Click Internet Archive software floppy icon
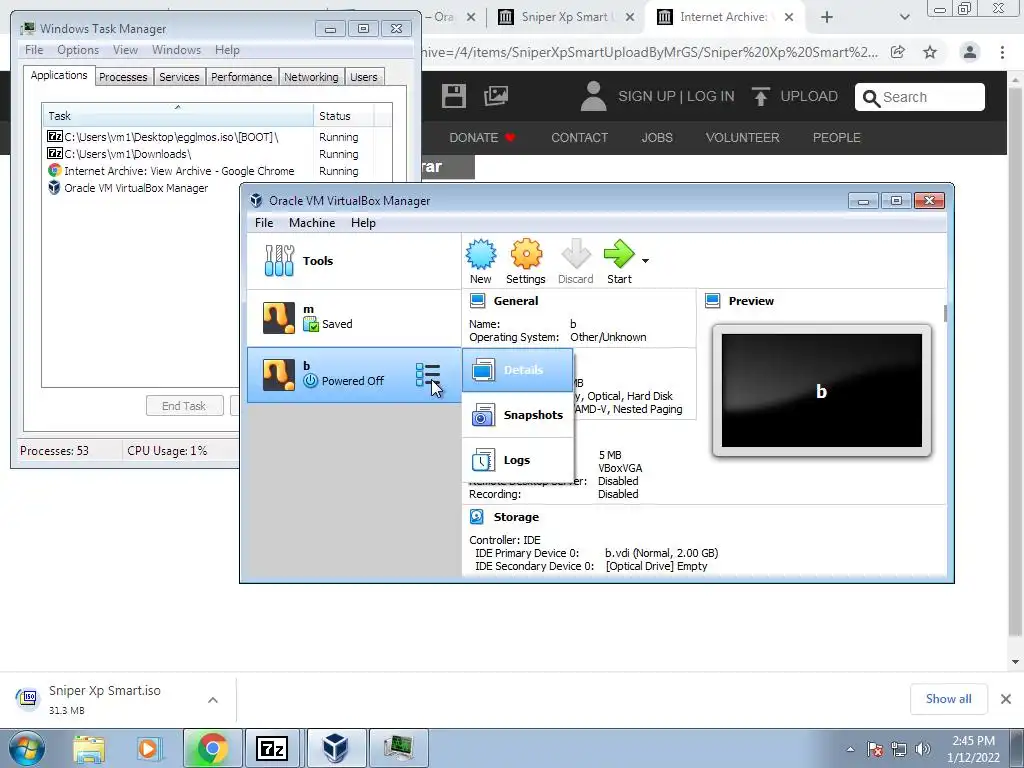The image size is (1024, 768). click(453, 96)
